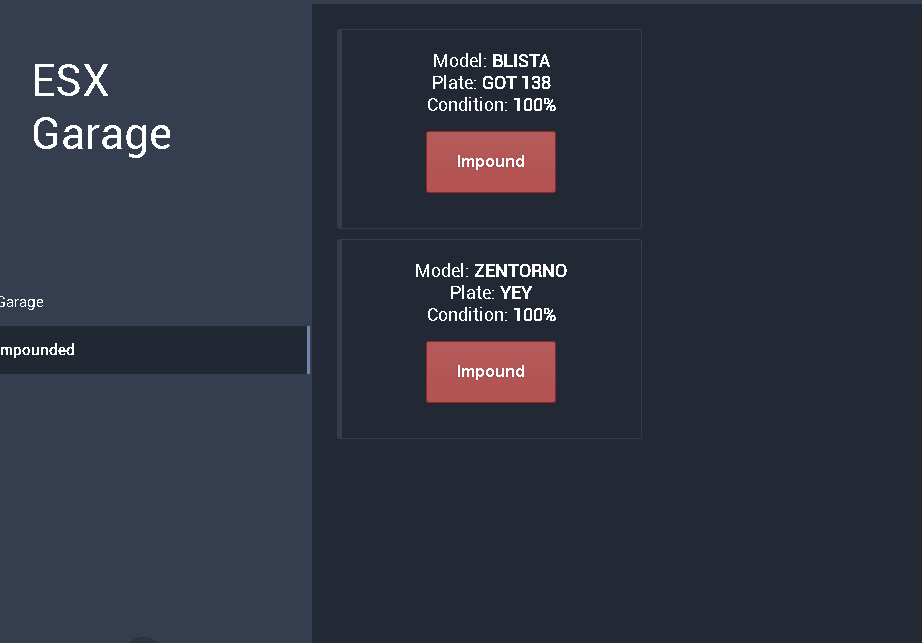Viewport: 922px width, 643px height.
Task: Click the ESX Garage title
Action: pyautogui.click(x=101, y=107)
